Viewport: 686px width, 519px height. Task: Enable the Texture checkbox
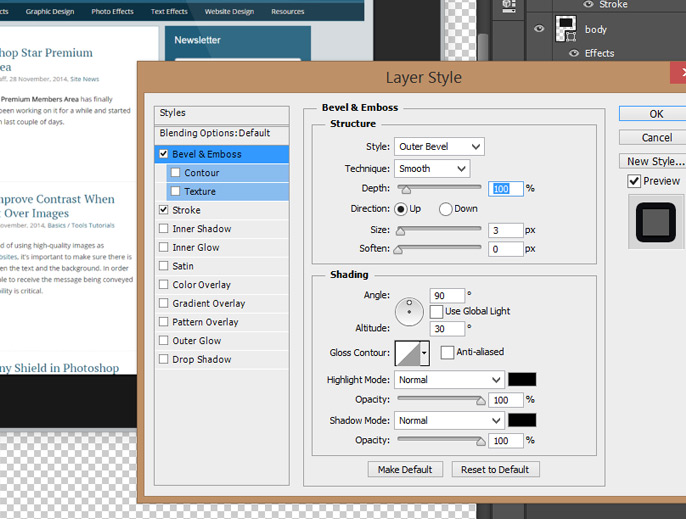[176, 192]
